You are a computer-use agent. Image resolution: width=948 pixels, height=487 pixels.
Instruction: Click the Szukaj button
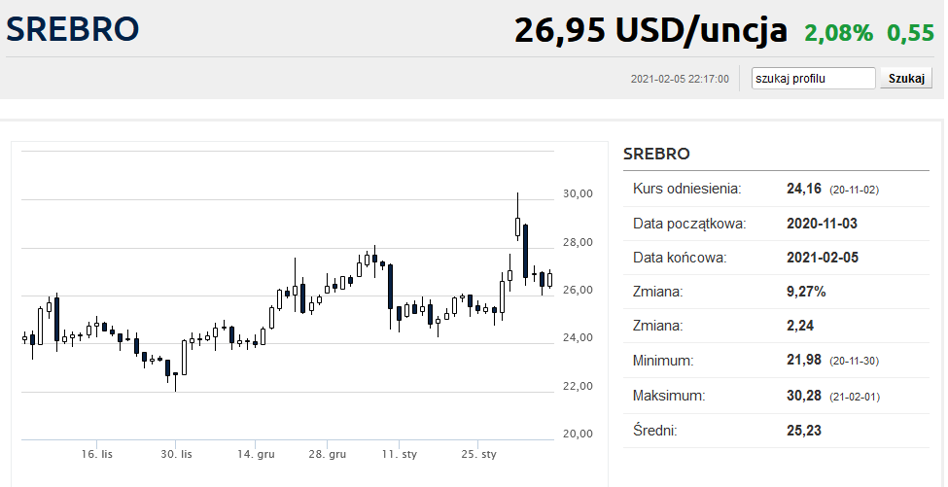(x=906, y=79)
